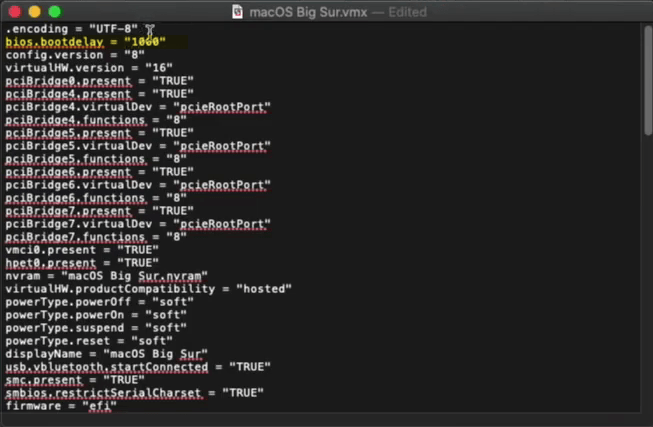Screen dimensions: 653x427
Task: Click the 'displayName' line
Action: pyautogui.click(x=106, y=354)
